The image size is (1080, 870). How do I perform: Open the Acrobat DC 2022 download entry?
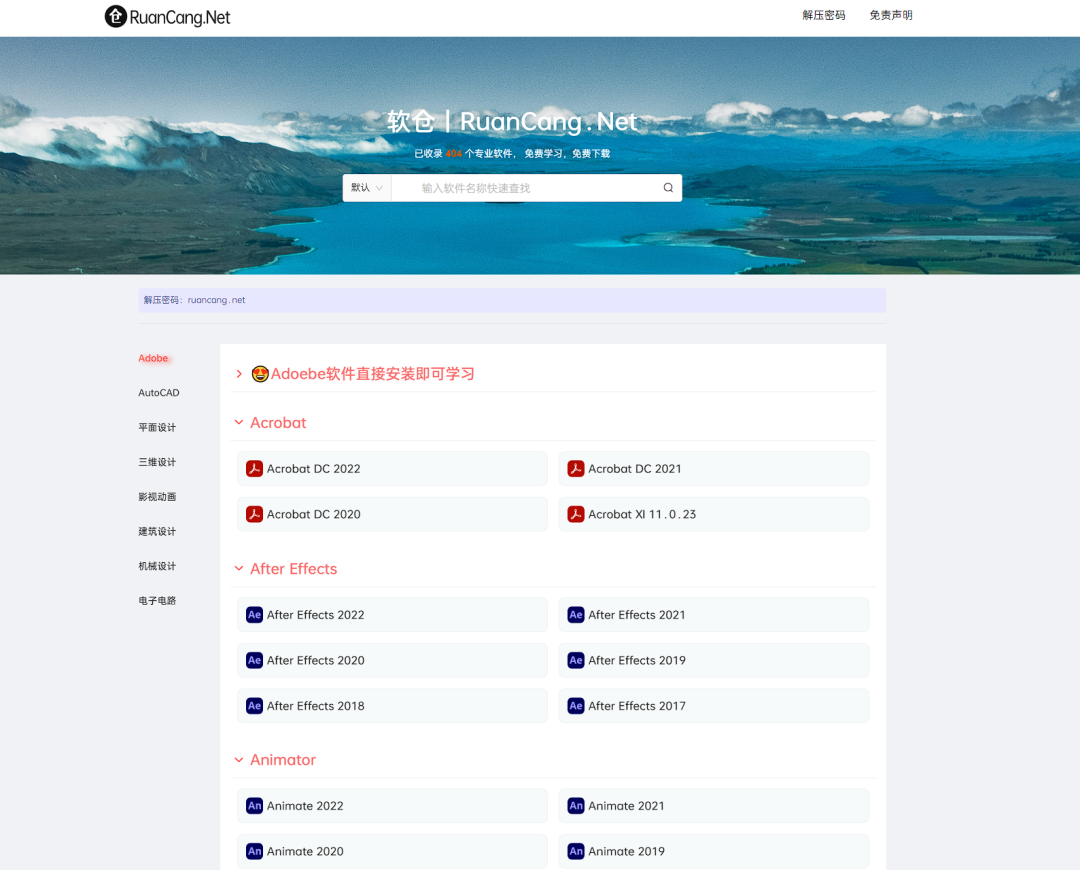393,468
